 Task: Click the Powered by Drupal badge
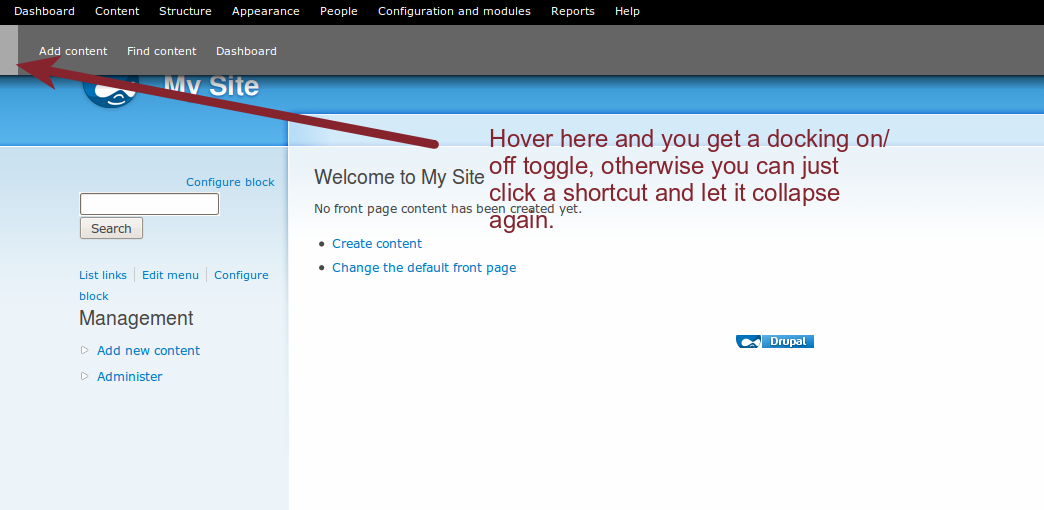coord(775,342)
